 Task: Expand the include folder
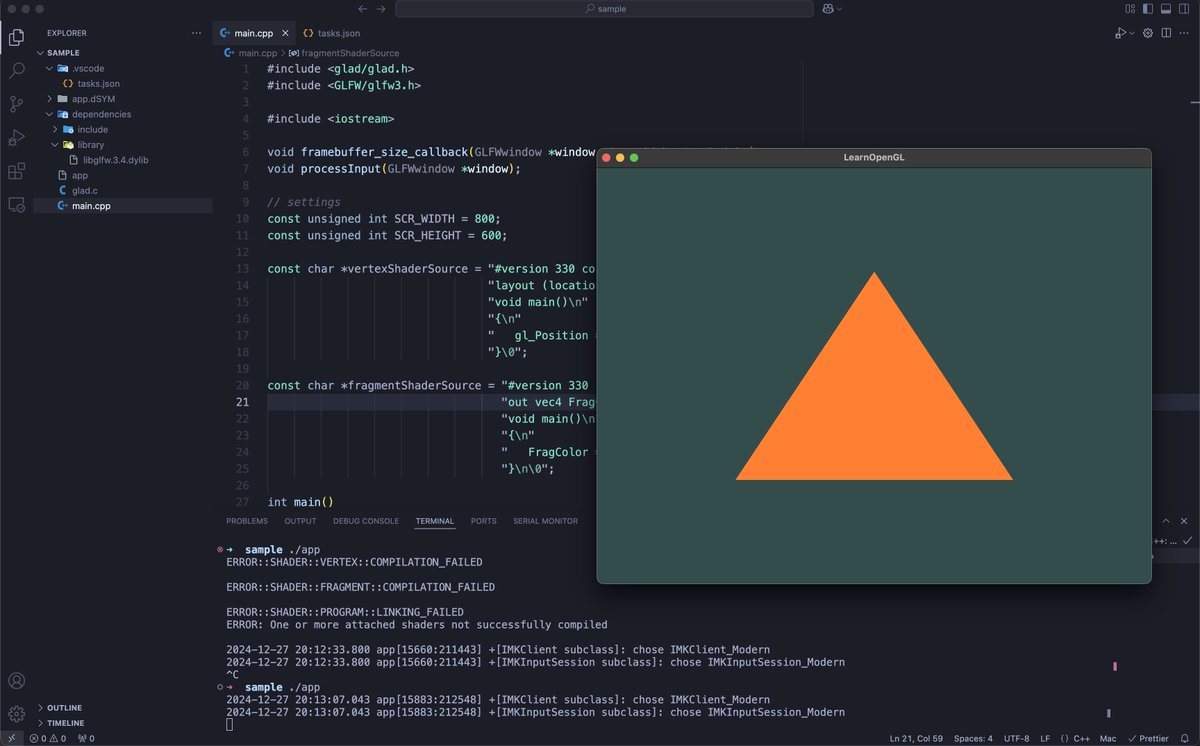(123, 129)
